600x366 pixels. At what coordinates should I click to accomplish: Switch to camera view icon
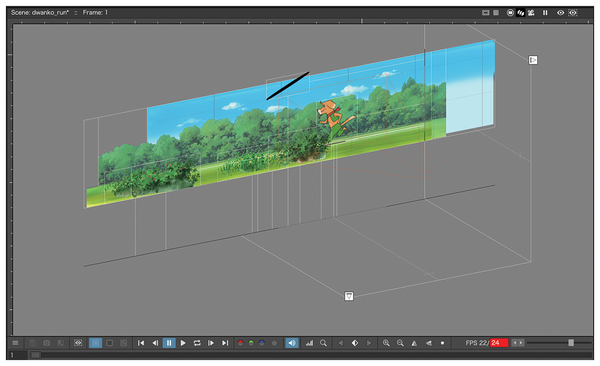pos(531,13)
